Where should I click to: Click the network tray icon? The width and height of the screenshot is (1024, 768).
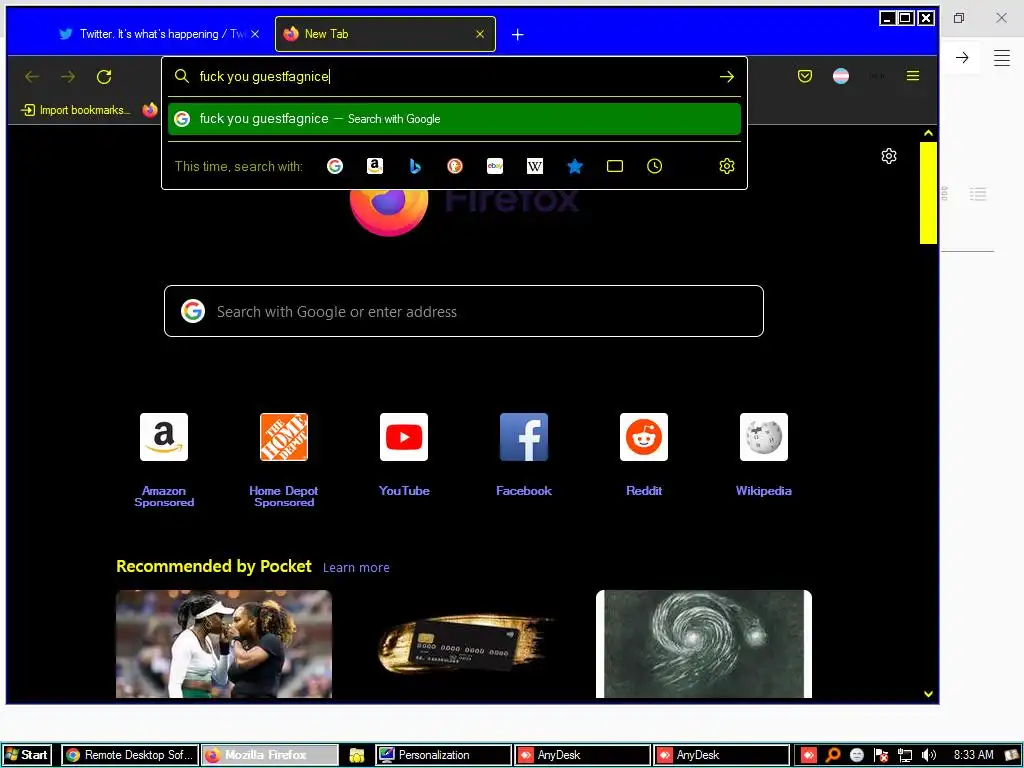click(904, 756)
